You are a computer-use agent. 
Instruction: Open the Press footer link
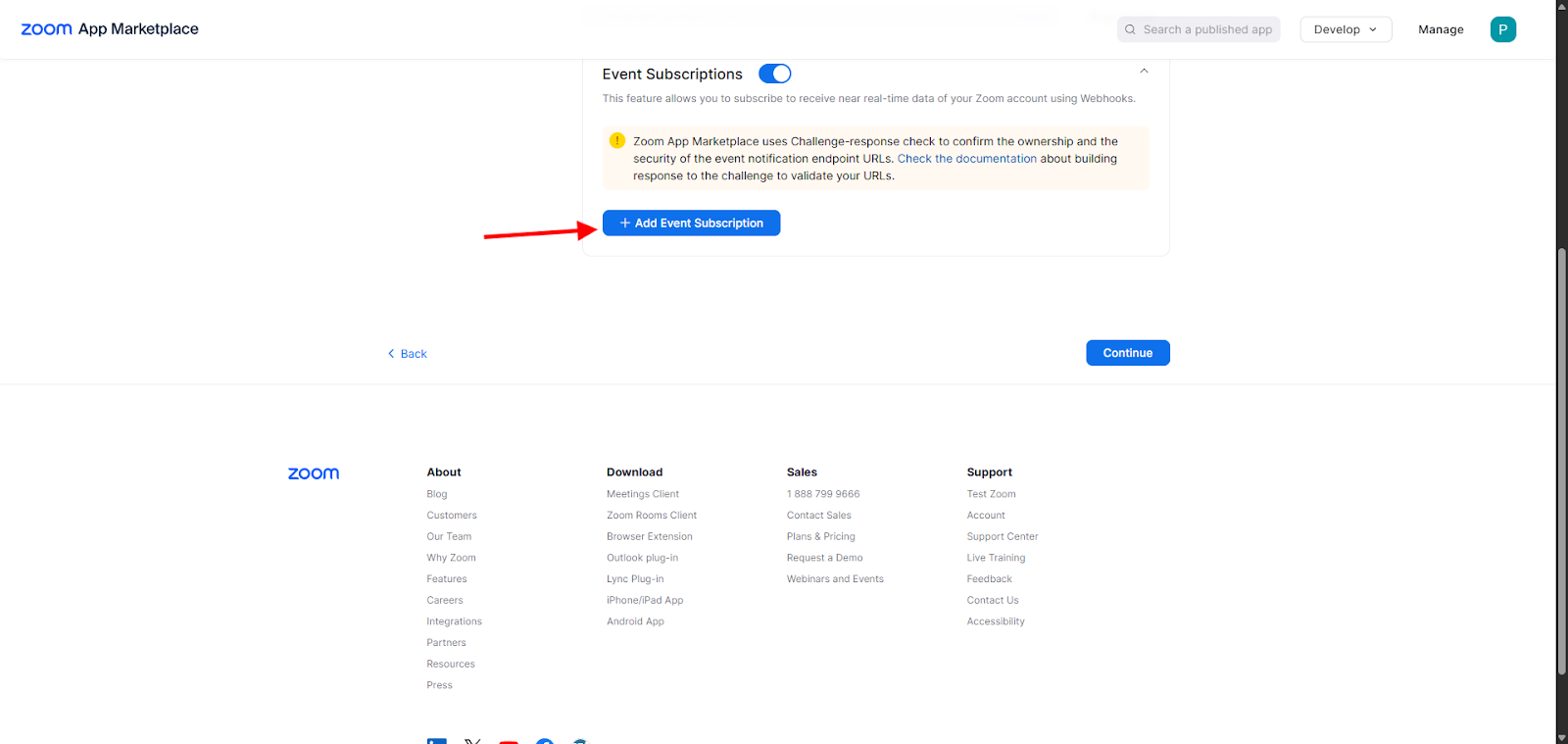439,685
